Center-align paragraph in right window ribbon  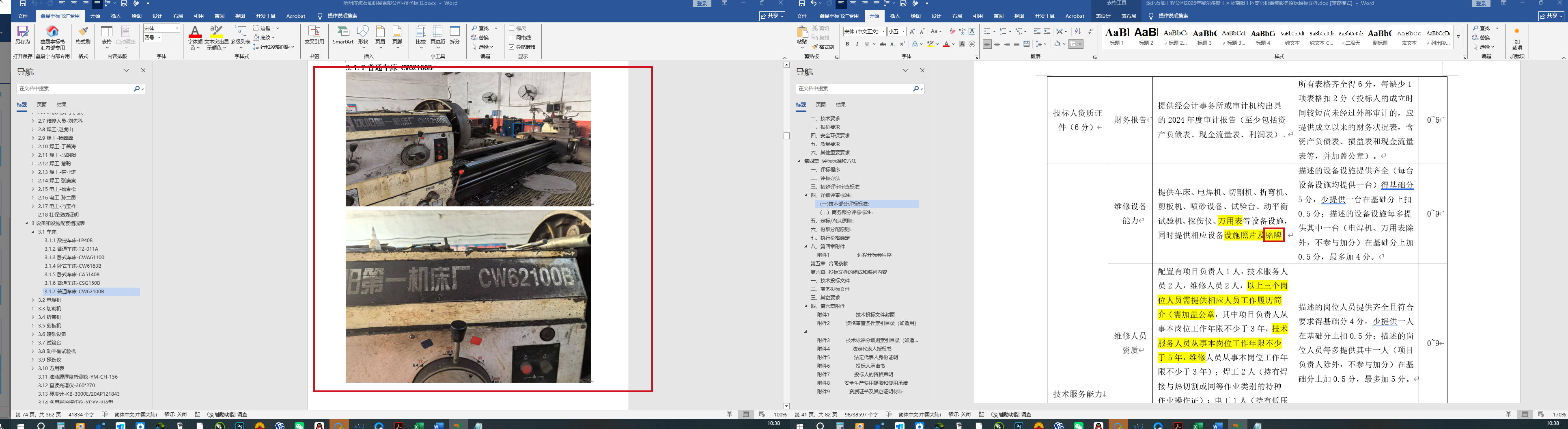click(x=997, y=44)
